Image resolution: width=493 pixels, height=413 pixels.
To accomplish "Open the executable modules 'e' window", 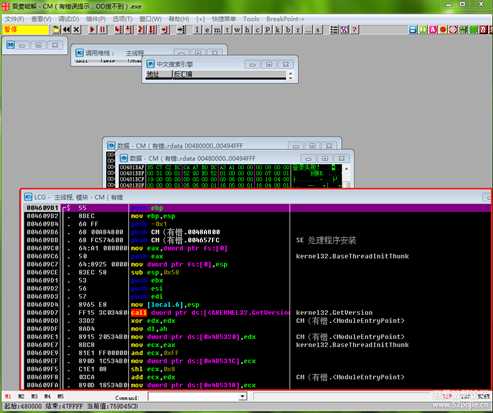I will pyautogui.click(x=207, y=30).
